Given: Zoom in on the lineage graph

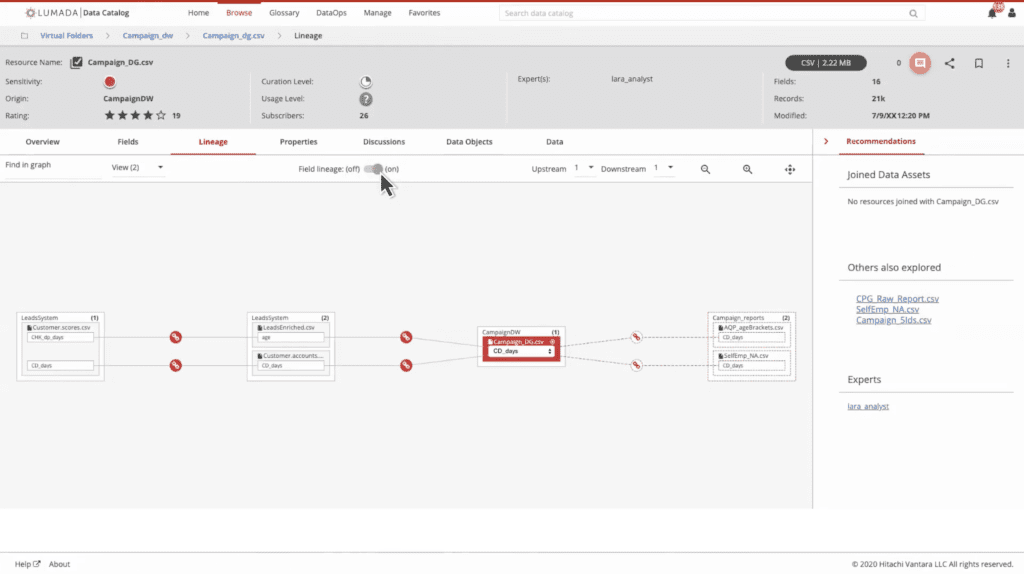Looking at the screenshot, I should click(x=747, y=169).
